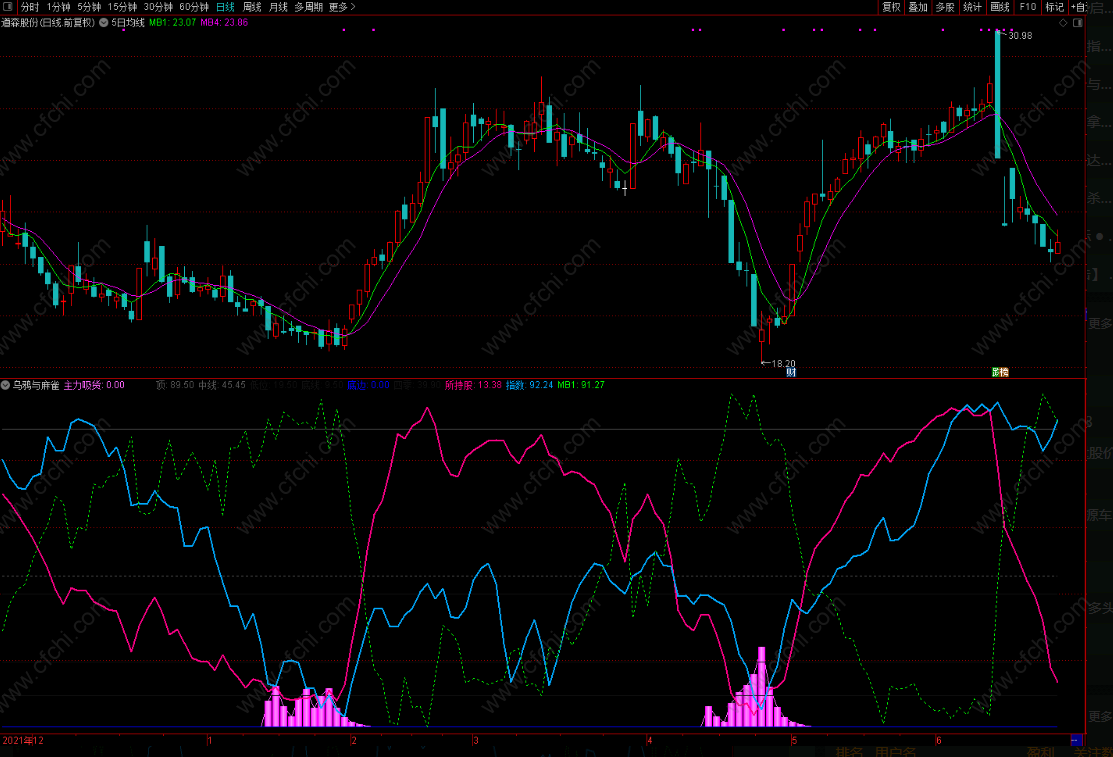1113x757 pixels.
Task: Click the 指数: 92.24 label
Action: tap(530, 385)
